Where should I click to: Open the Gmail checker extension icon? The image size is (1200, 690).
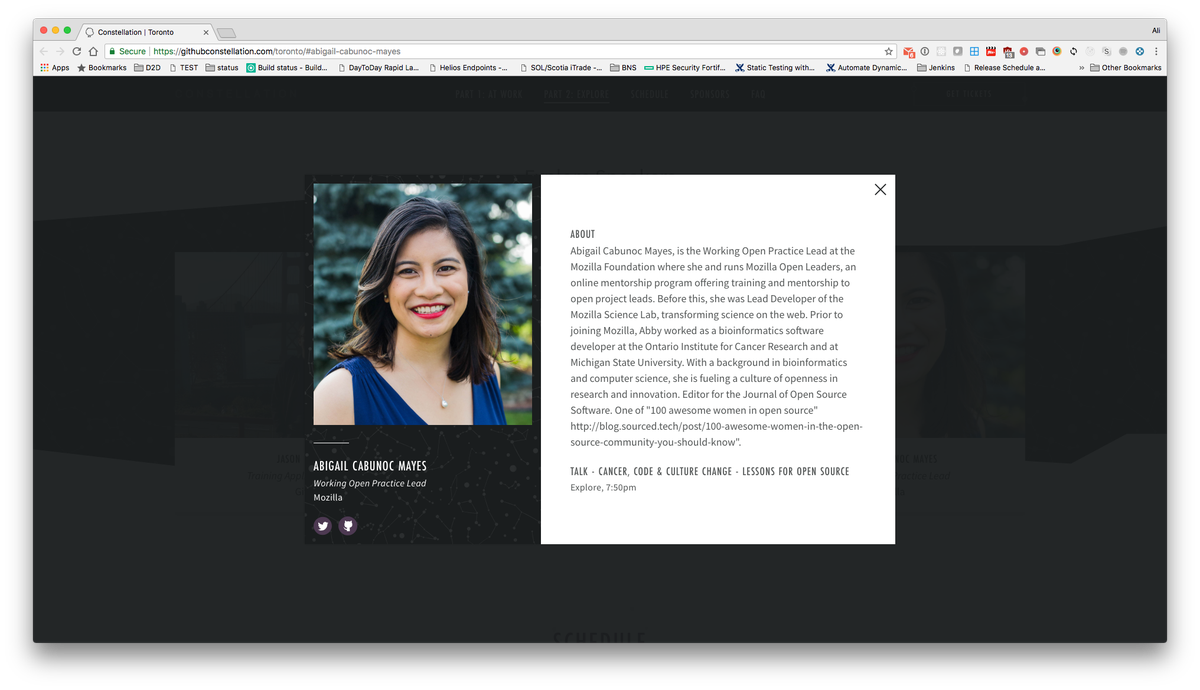(909, 51)
